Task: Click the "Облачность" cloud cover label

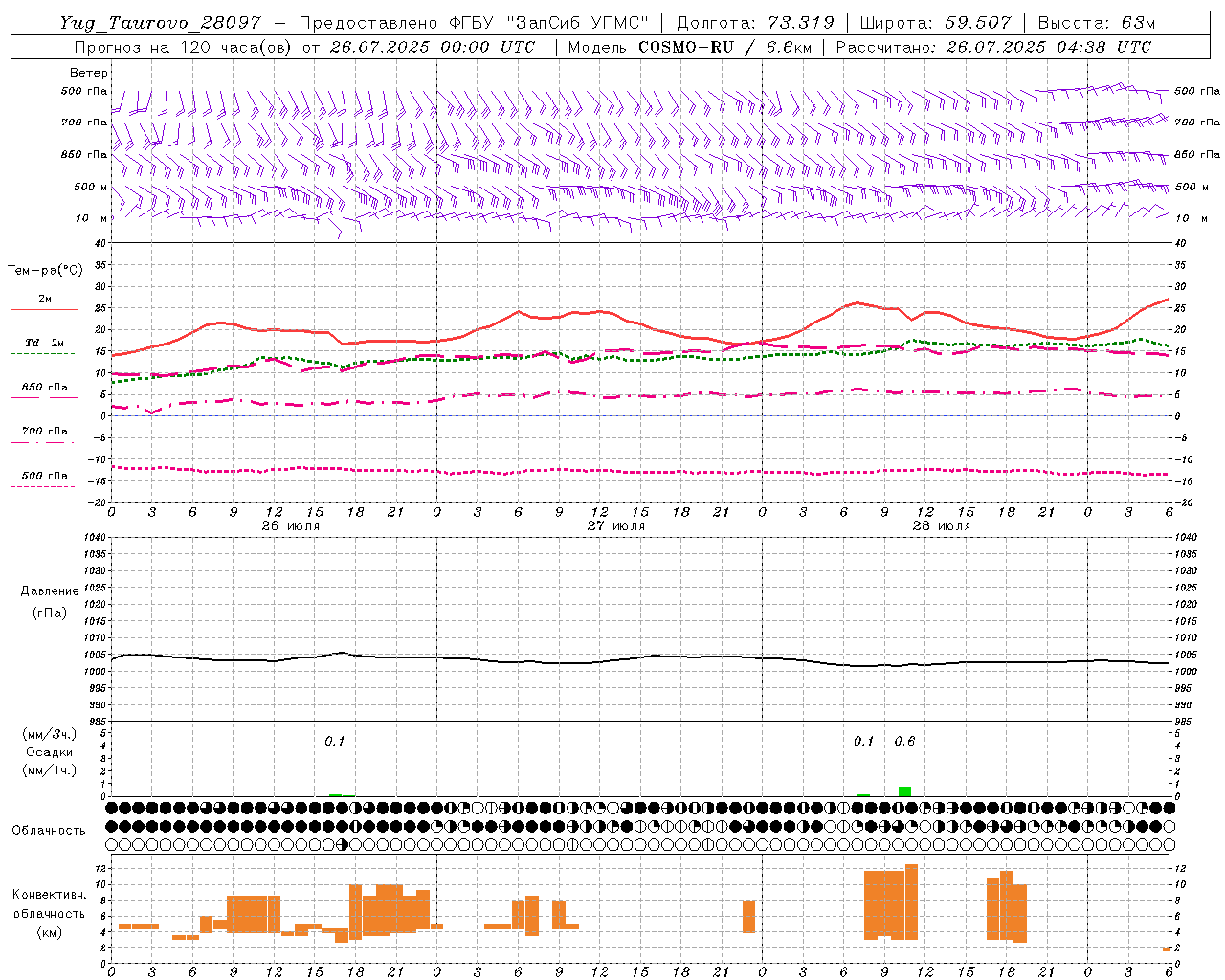Action: tap(49, 830)
